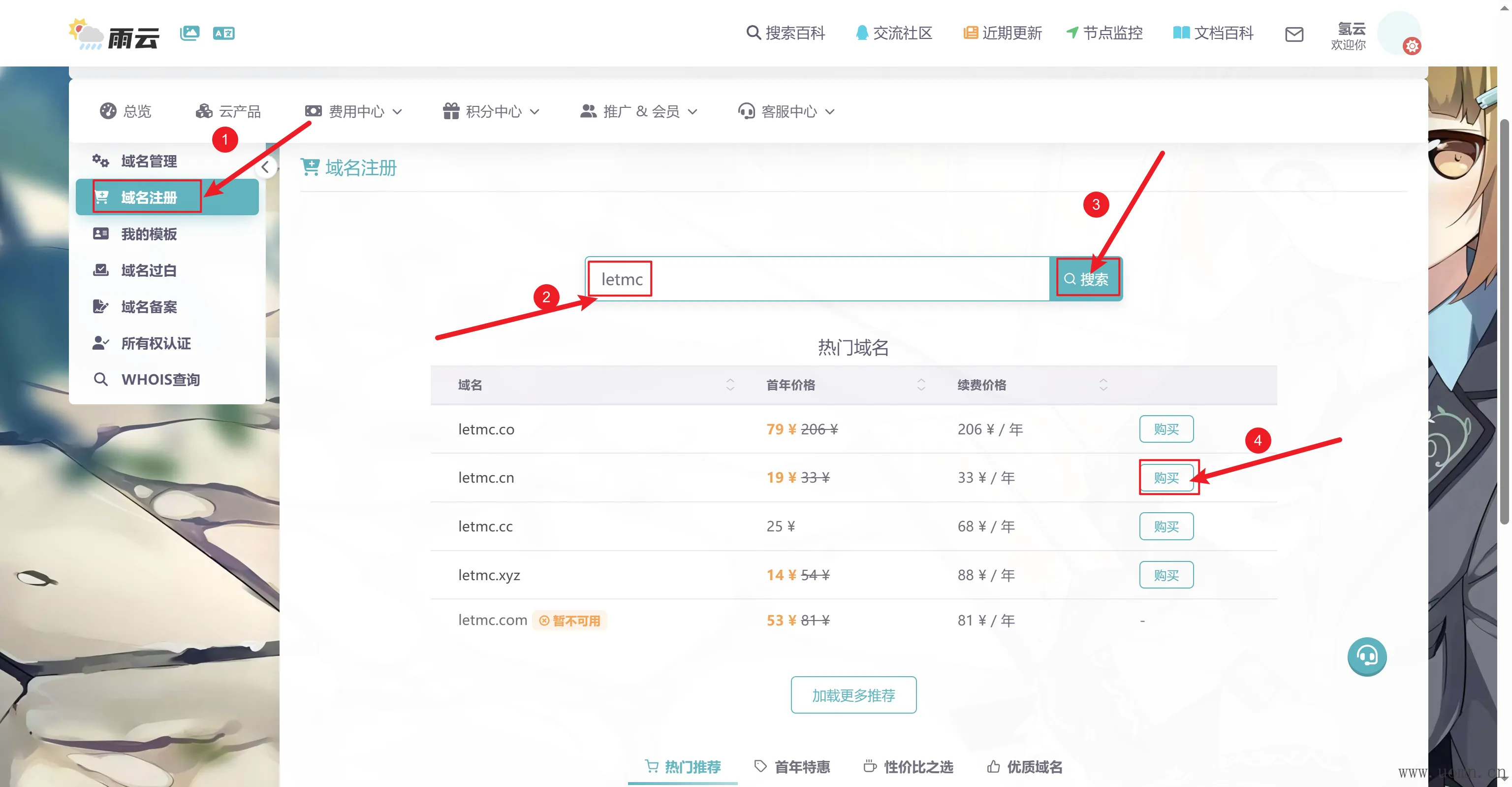Click the red gear badge on the avatar
This screenshot has width=1512, height=787.
point(1412,46)
